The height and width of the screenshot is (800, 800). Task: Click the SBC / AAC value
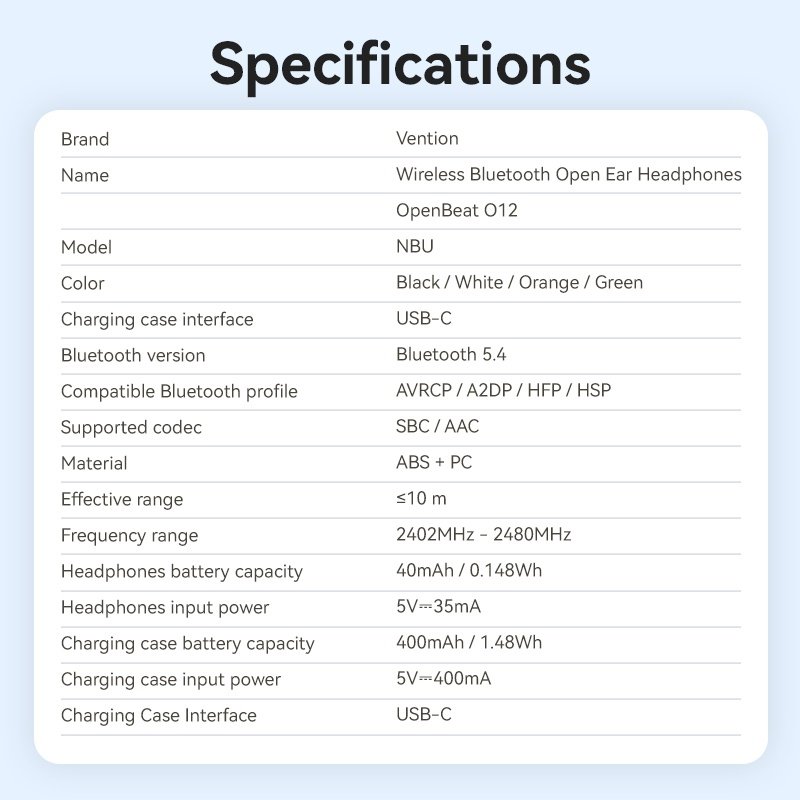pos(437,427)
